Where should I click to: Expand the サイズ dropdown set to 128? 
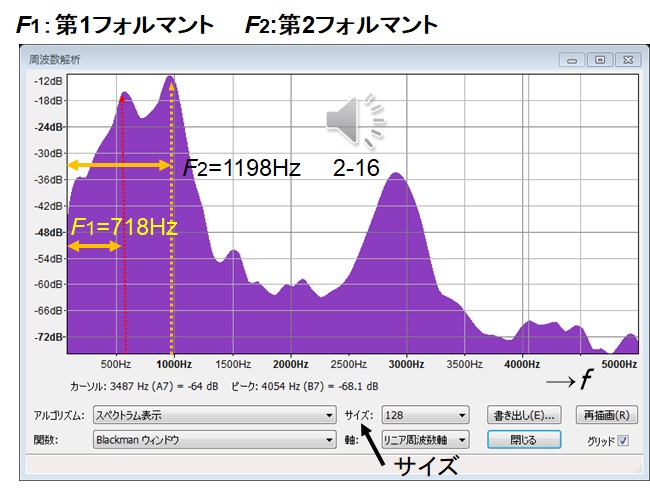(x=425, y=414)
